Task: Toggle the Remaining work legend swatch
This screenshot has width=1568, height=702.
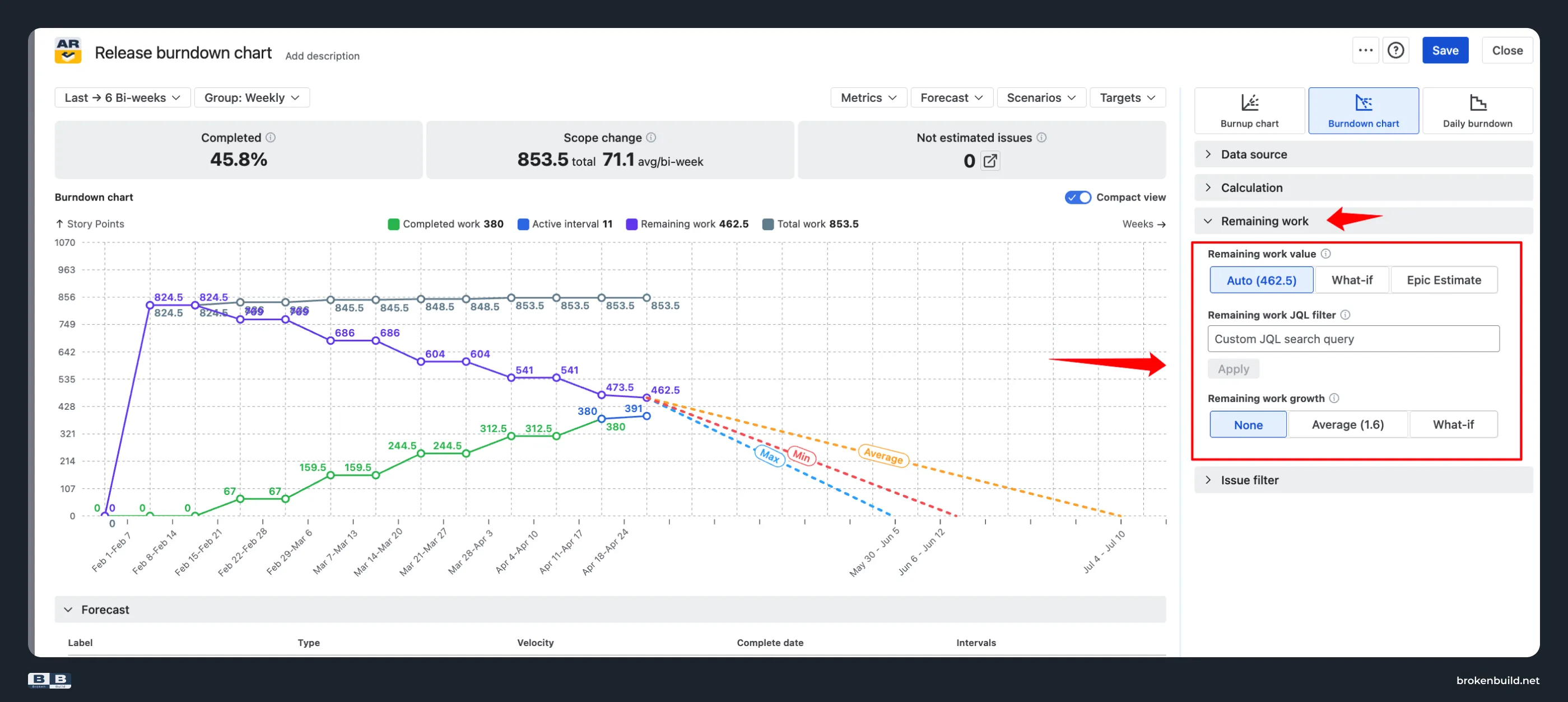Action: point(631,224)
